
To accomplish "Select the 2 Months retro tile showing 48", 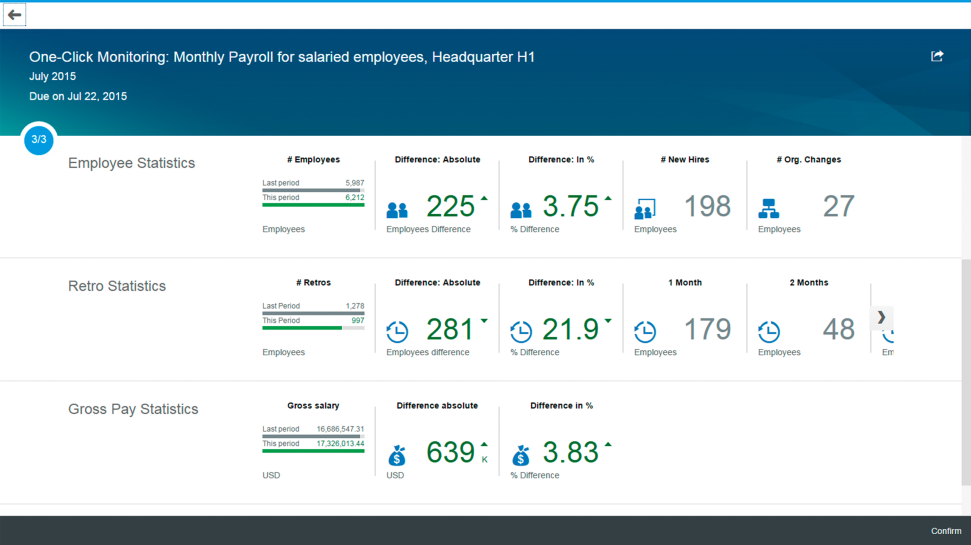I will point(809,318).
